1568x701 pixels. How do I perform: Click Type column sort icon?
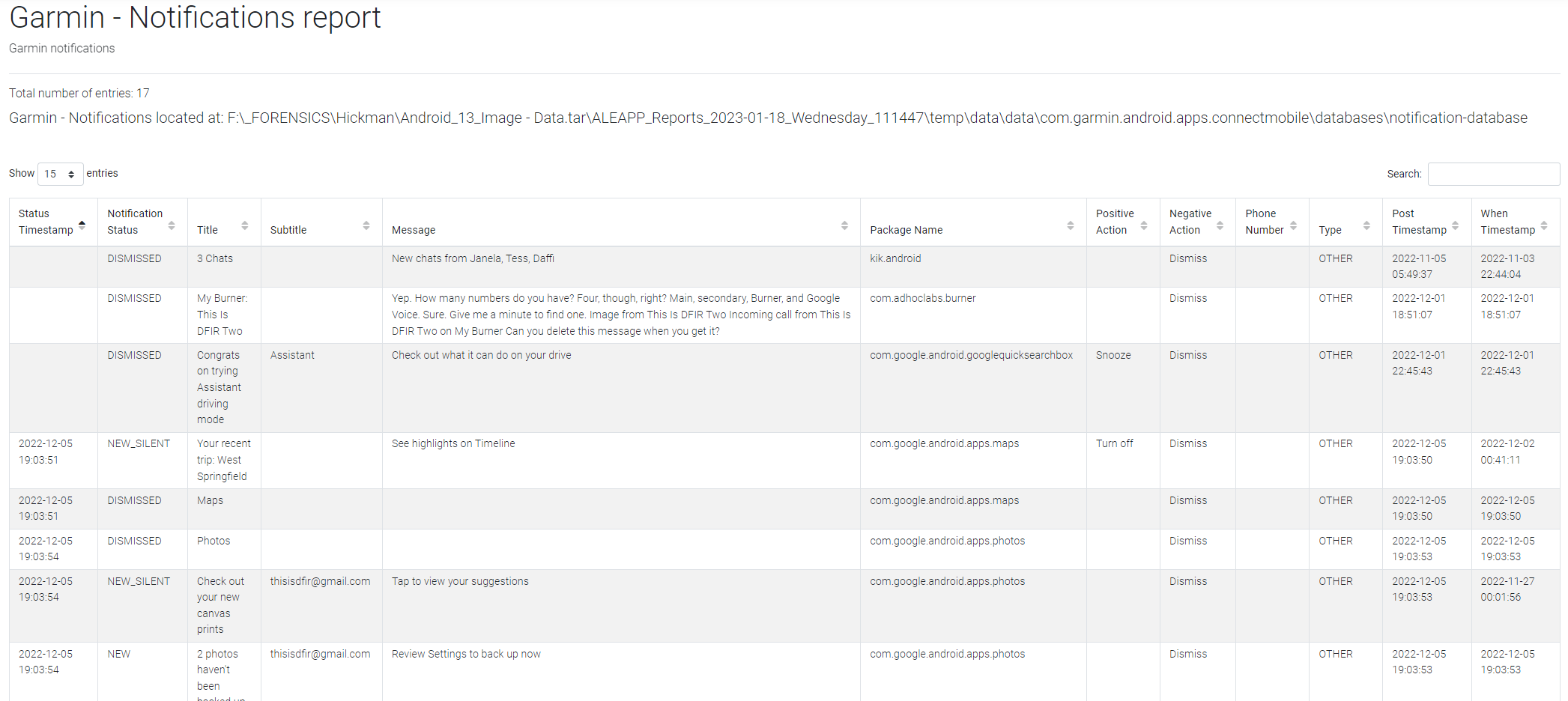tap(1366, 225)
